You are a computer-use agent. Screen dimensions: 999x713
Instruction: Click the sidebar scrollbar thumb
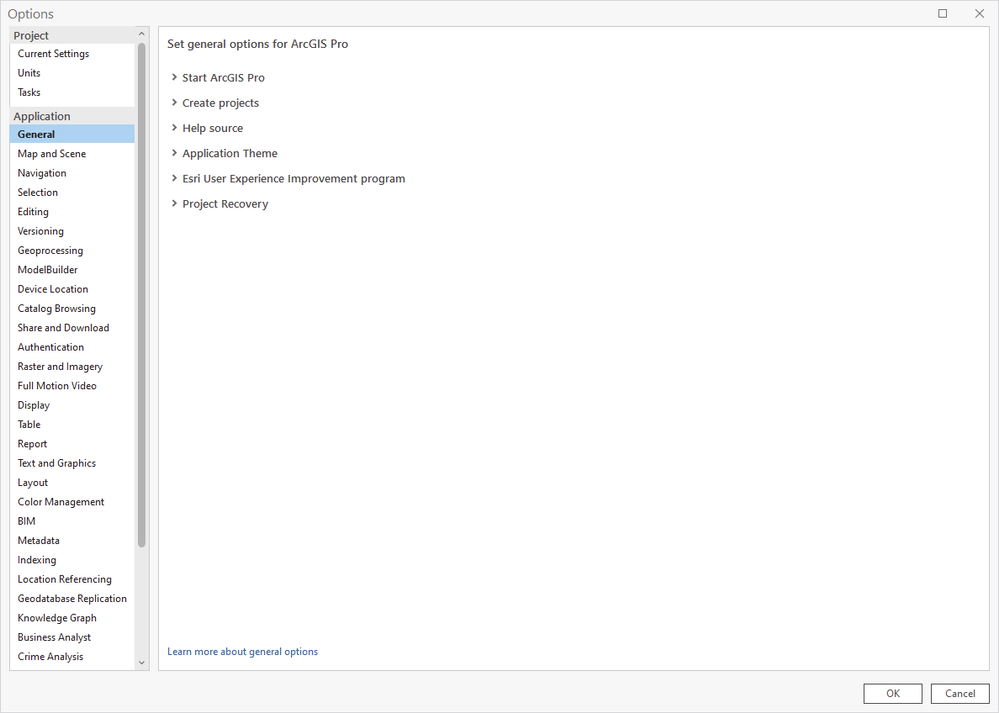[x=141, y=294]
